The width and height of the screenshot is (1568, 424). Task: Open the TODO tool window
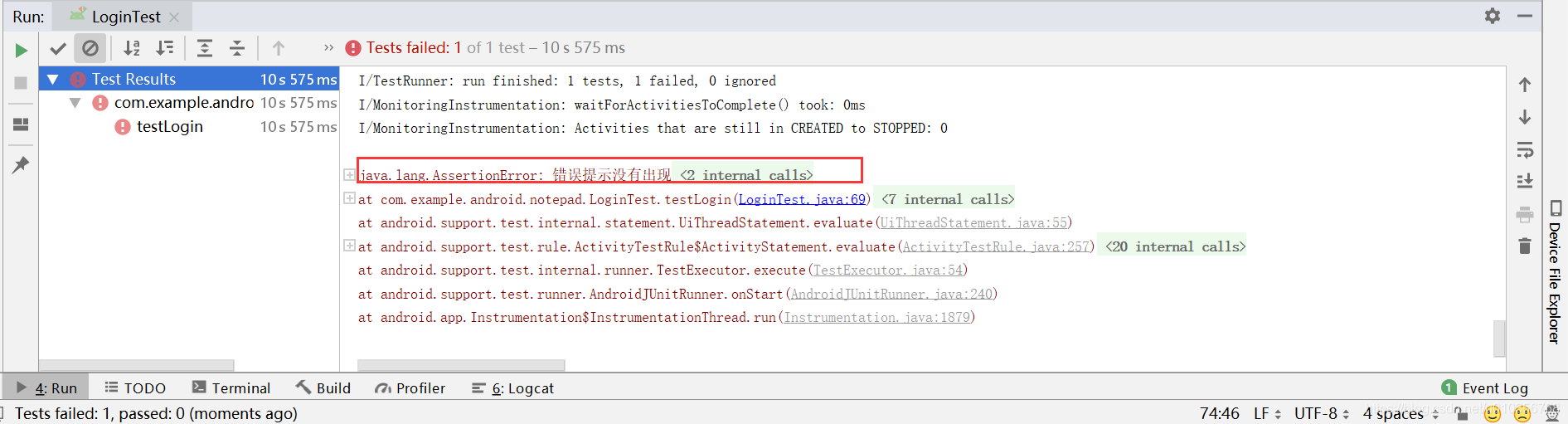tap(135, 387)
